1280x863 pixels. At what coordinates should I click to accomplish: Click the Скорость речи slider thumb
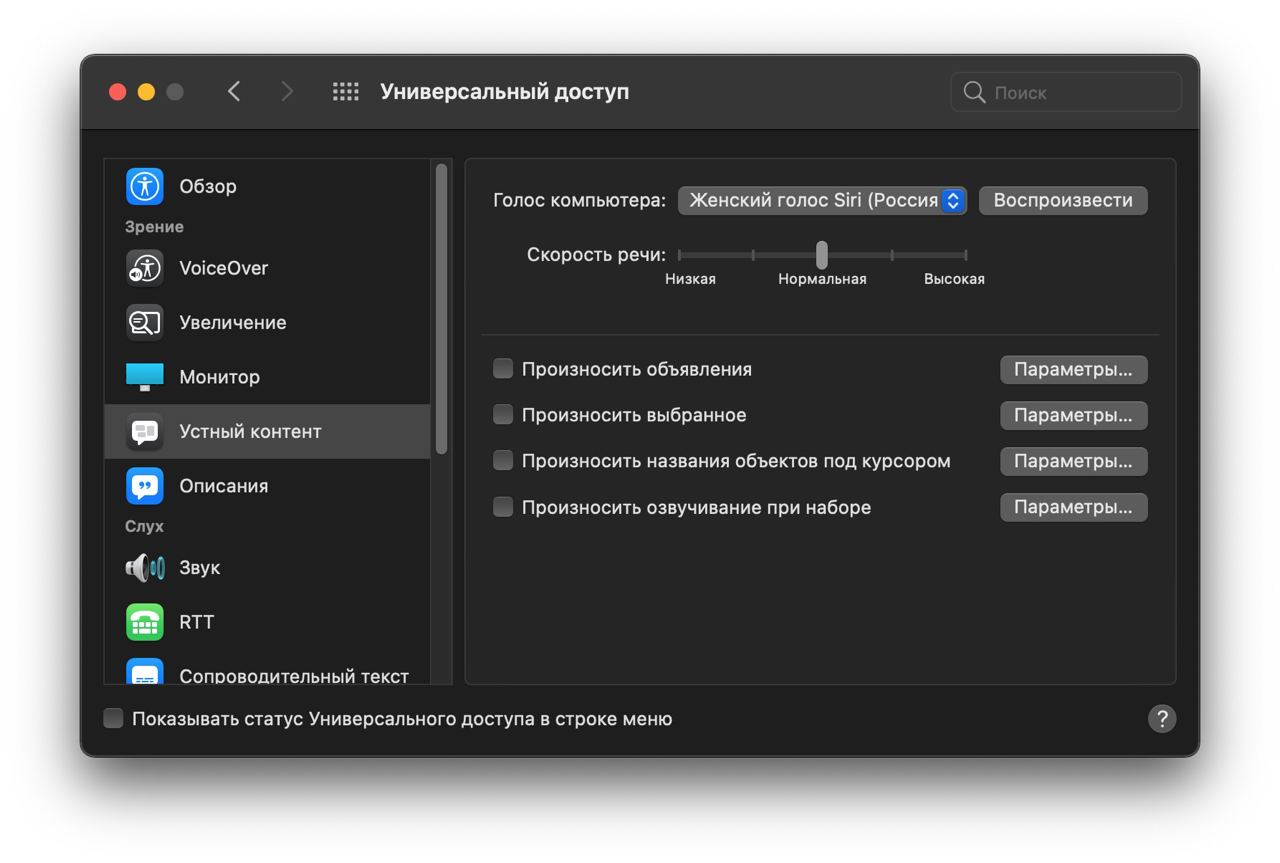pos(822,255)
